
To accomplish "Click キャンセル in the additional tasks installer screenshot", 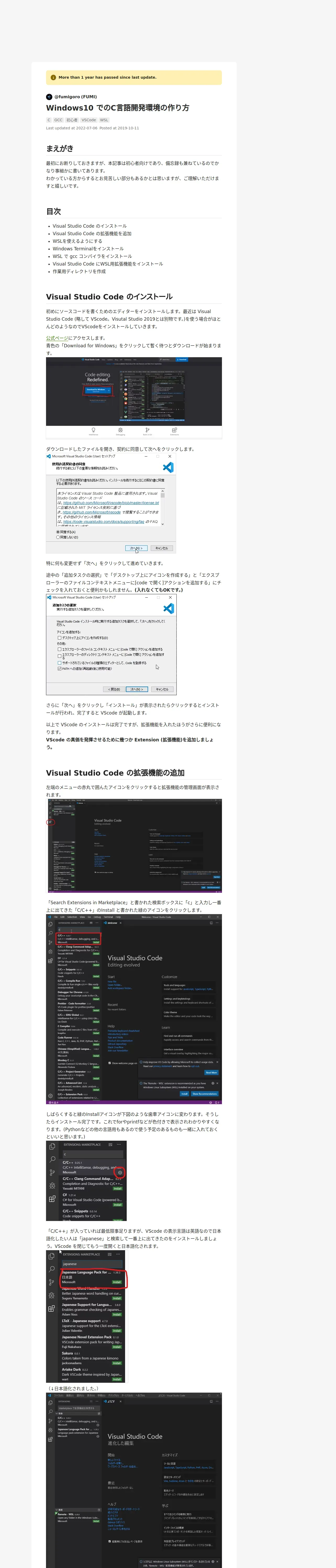I will click(x=162, y=690).
